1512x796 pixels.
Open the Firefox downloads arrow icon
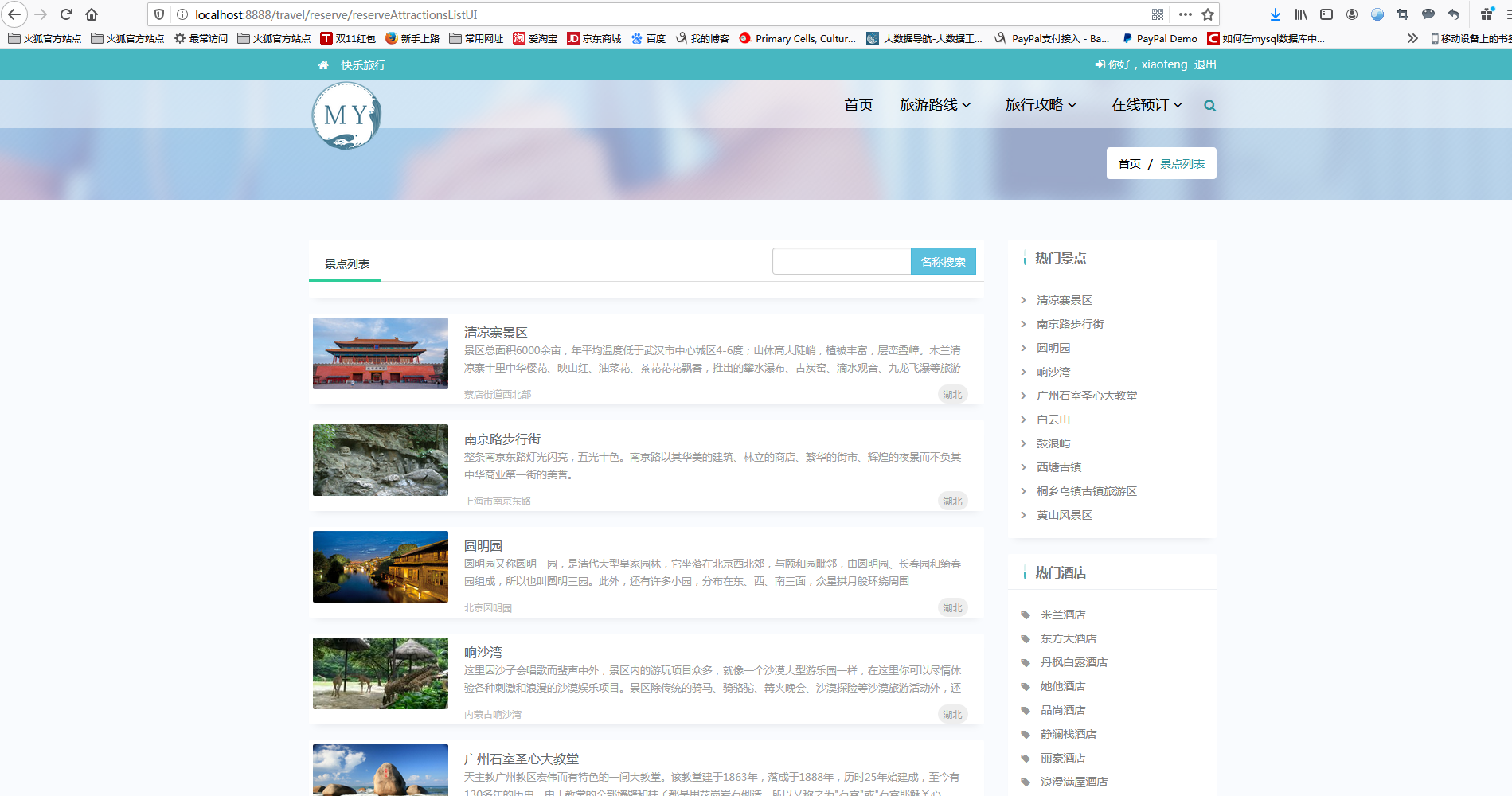1276,14
